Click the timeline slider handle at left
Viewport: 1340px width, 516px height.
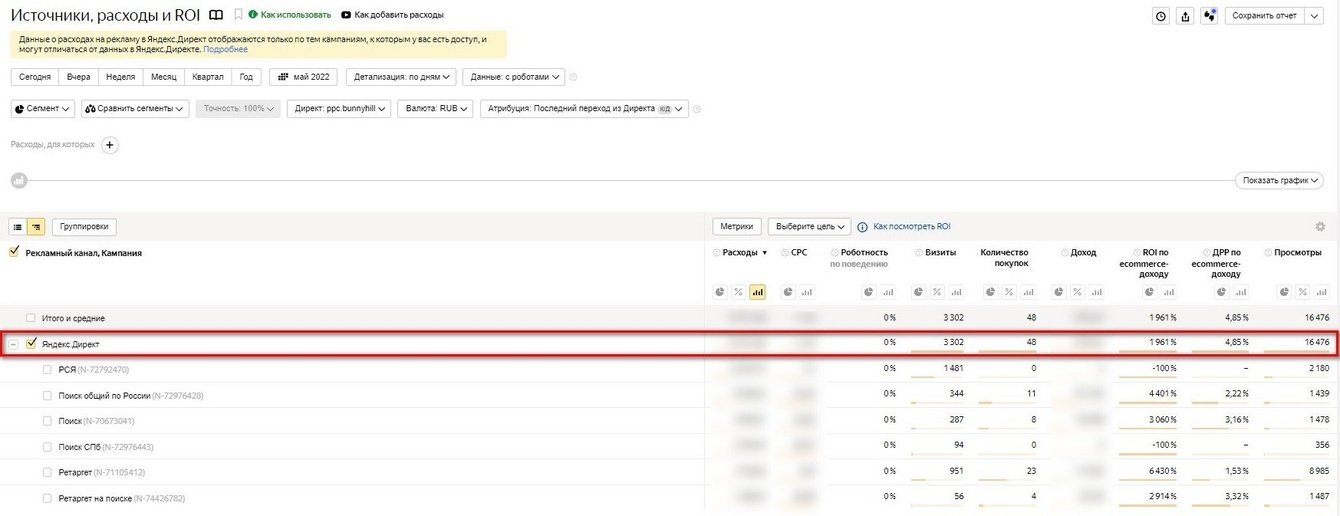click(x=18, y=180)
